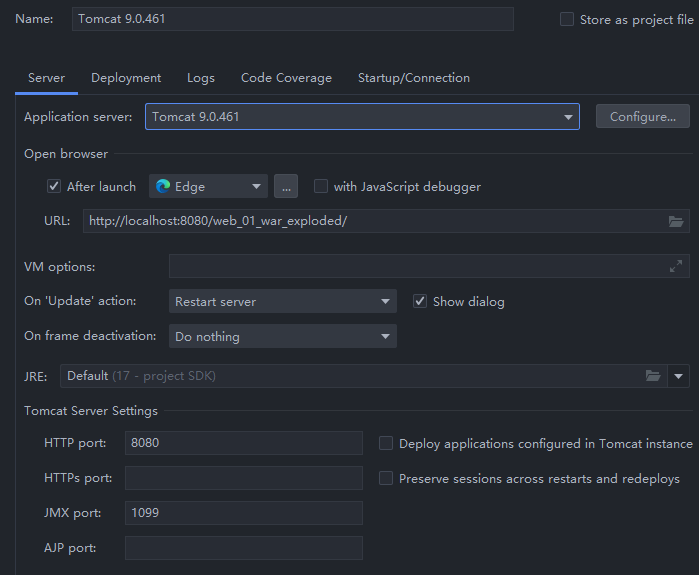Click the HTTP port field showing 8080
This screenshot has height=575, width=699.
[x=244, y=443]
